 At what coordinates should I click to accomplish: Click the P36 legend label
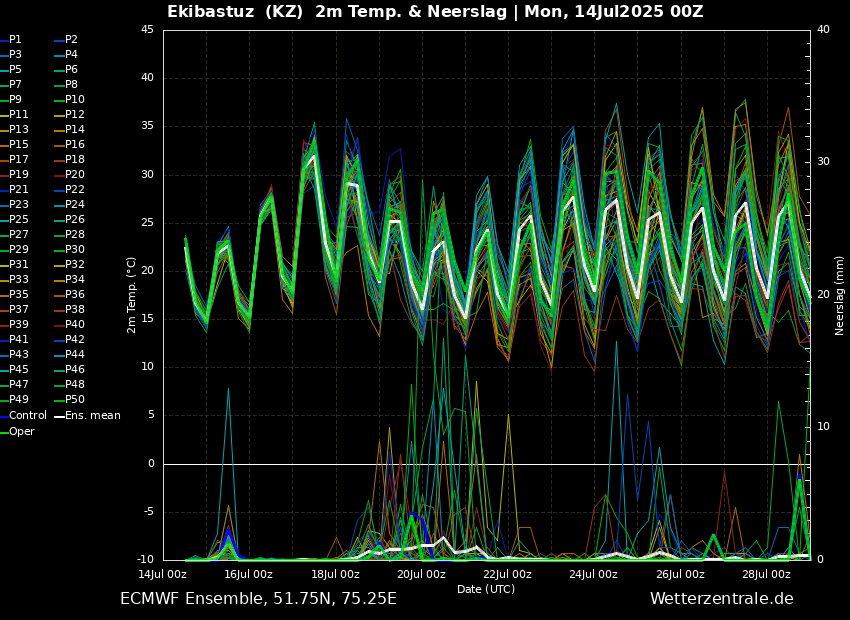(75, 294)
